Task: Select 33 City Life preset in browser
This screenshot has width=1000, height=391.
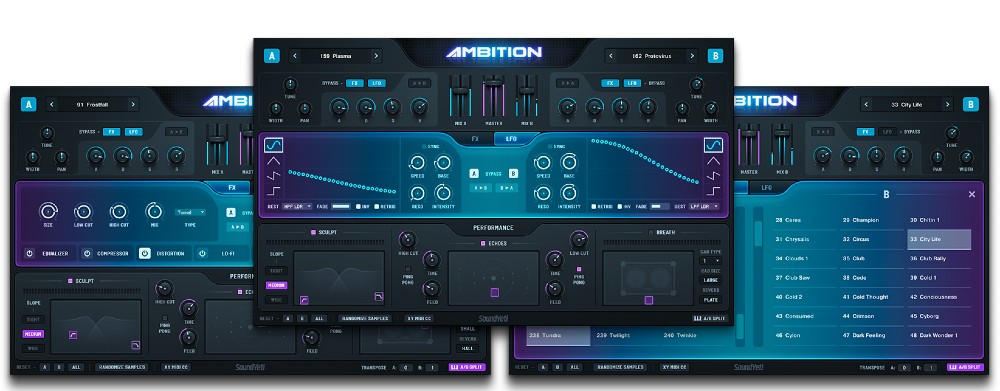Action: [939, 239]
